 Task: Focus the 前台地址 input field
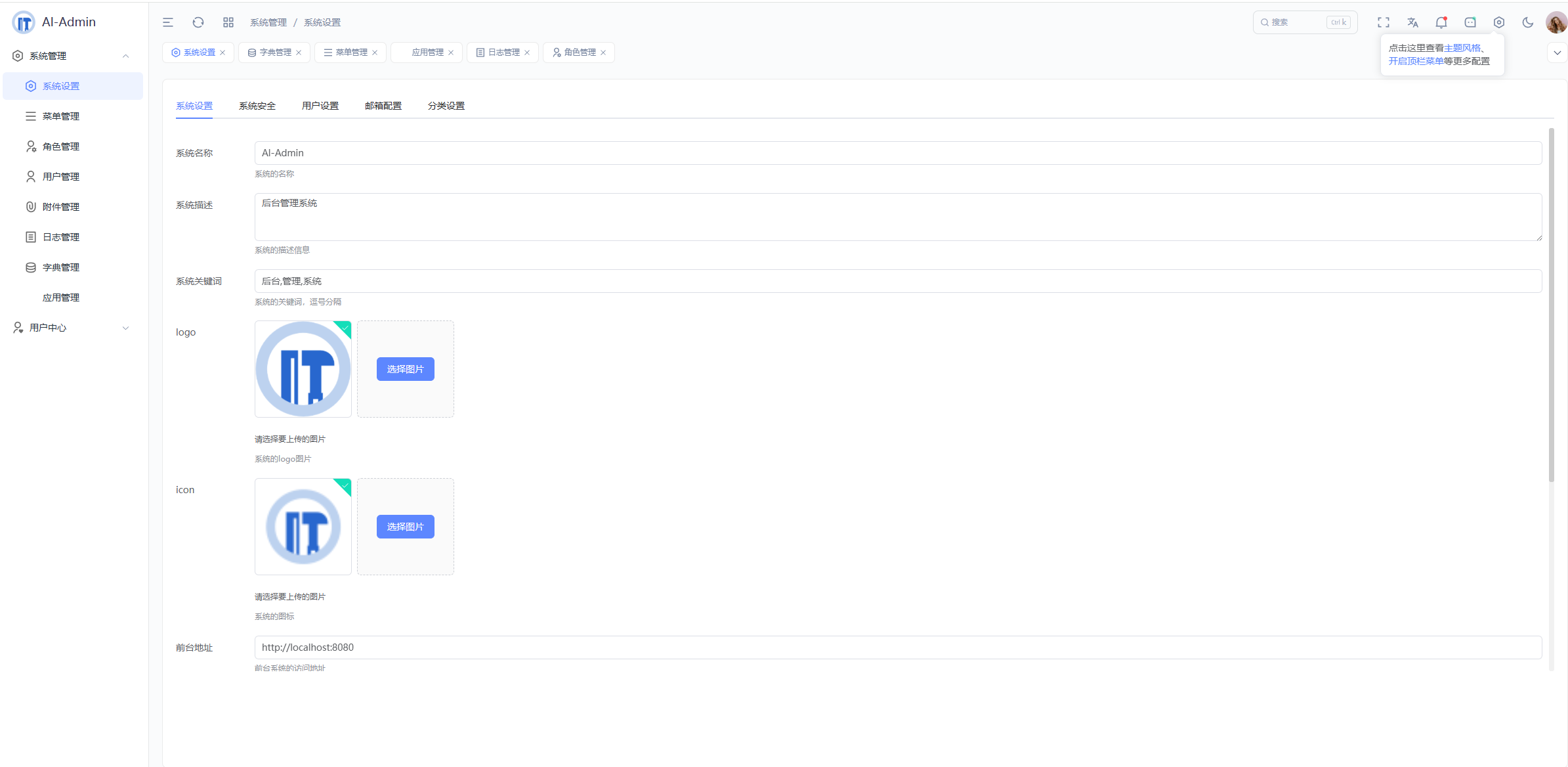tap(898, 647)
